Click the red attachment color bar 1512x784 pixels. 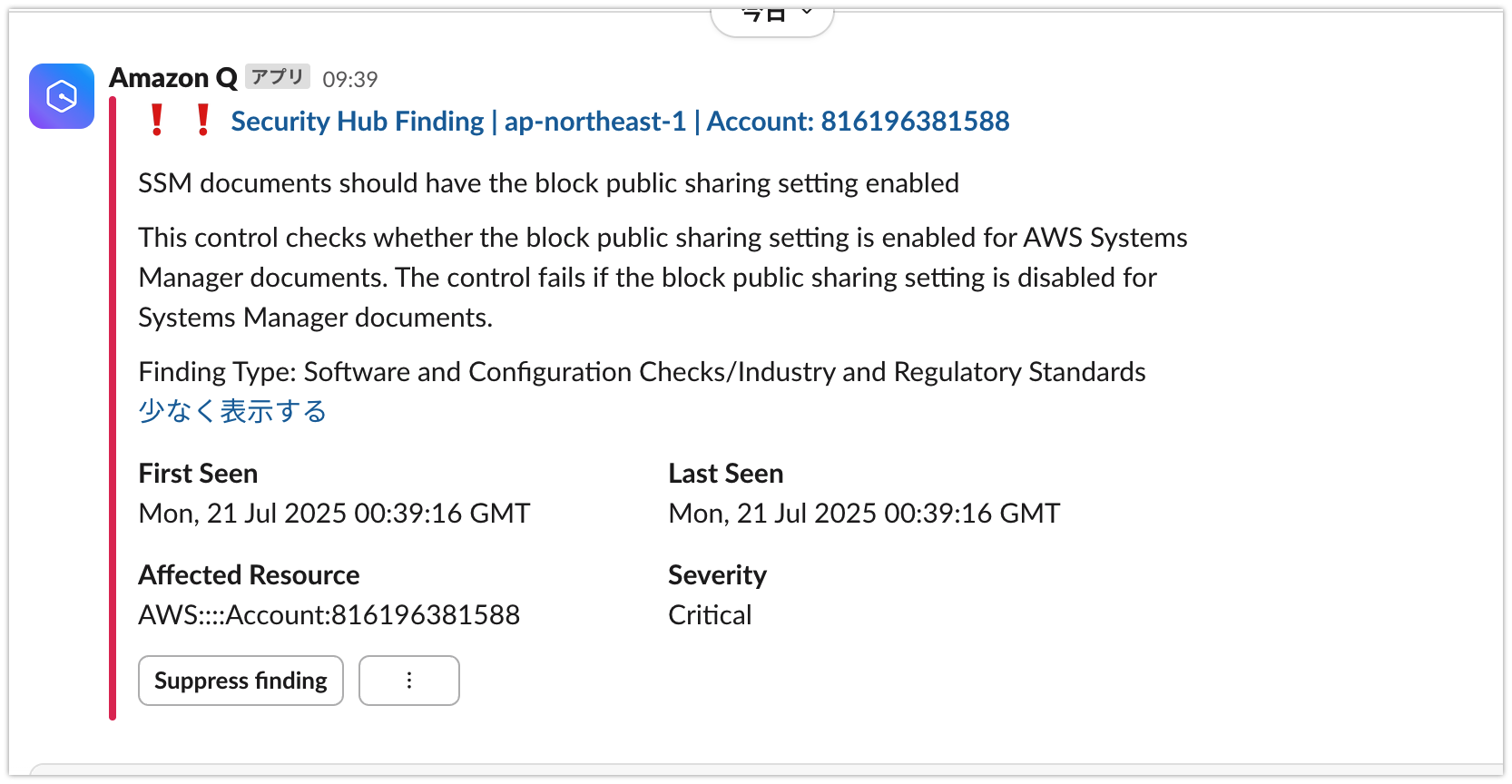click(113, 408)
